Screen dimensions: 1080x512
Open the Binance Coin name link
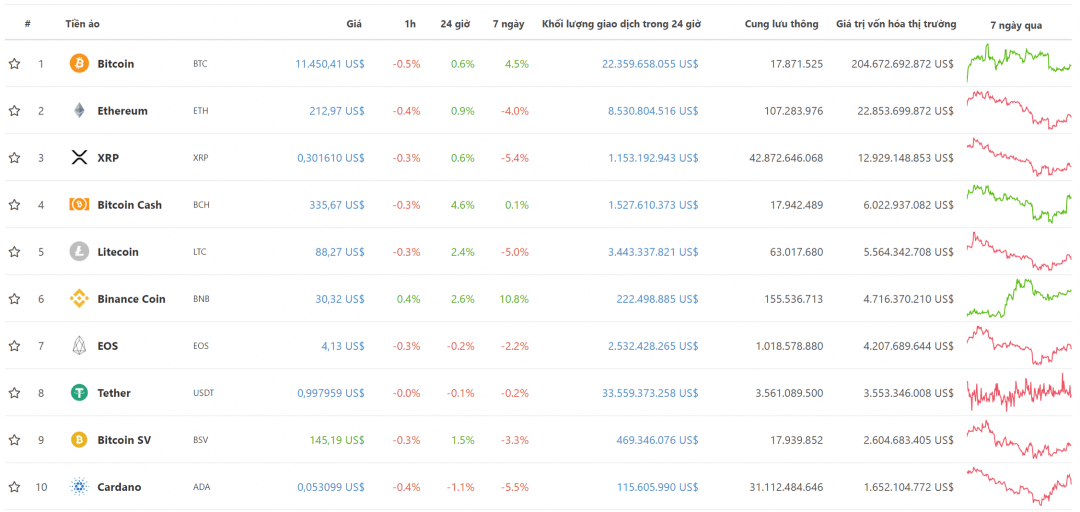tap(132, 299)
